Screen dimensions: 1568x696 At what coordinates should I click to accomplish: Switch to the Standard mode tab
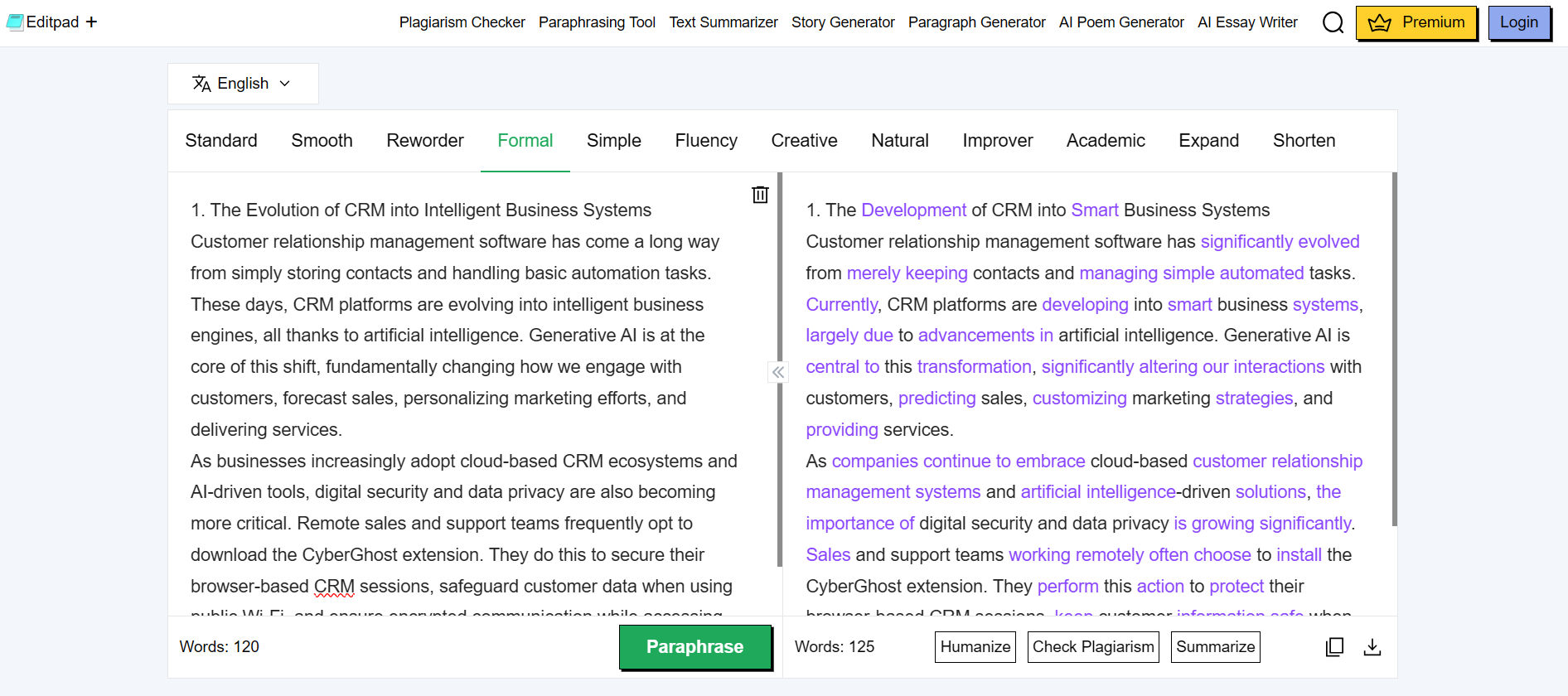pos(221,141)
